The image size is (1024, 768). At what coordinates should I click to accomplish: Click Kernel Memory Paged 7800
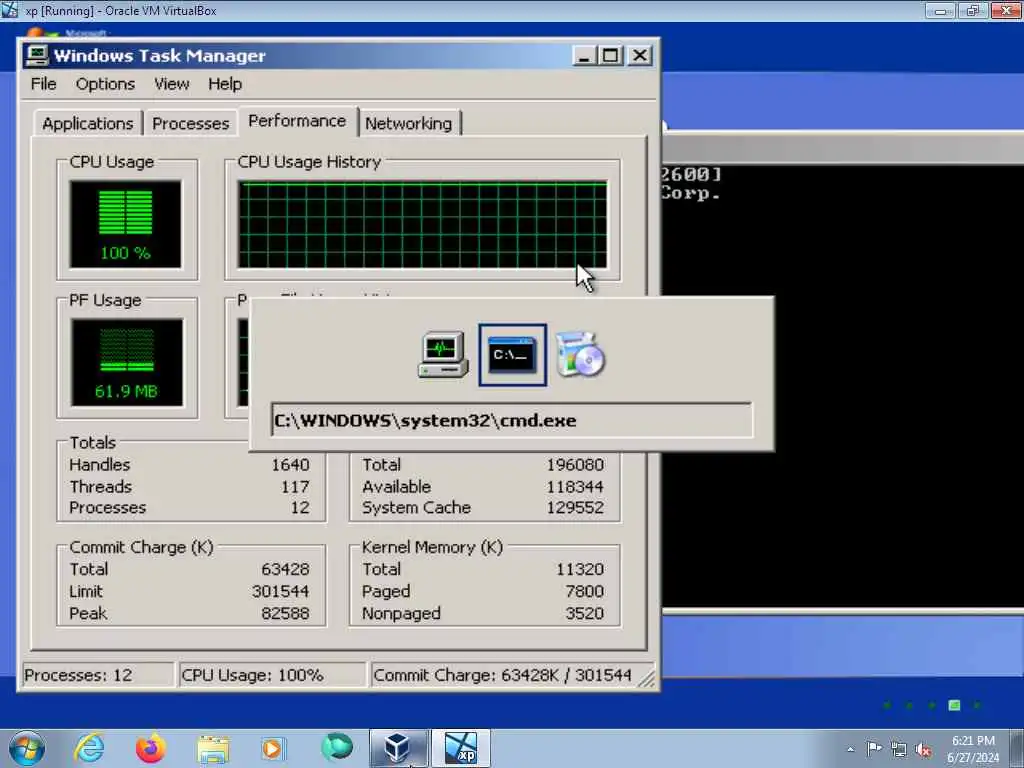point(584,591)
